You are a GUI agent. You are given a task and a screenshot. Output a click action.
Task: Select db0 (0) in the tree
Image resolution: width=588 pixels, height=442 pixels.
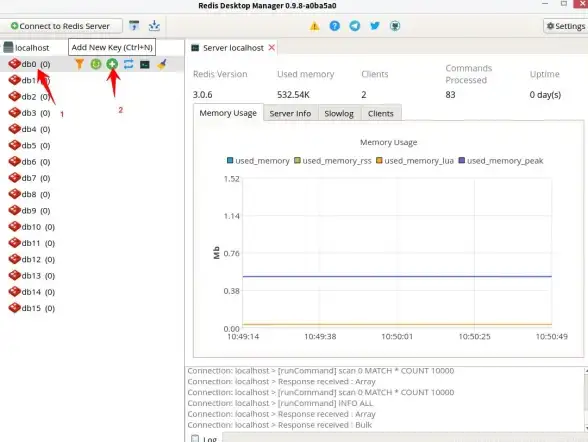[36, 64]
